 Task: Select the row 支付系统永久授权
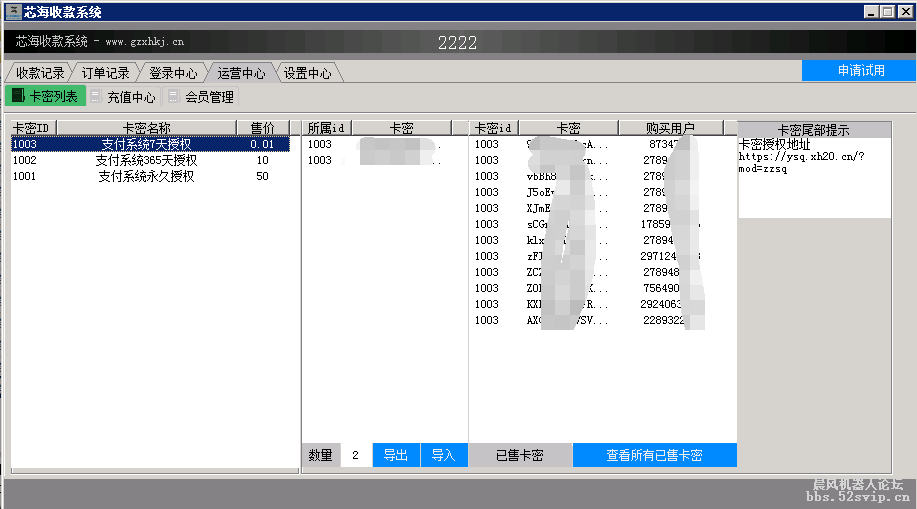[x=150, y=176]
